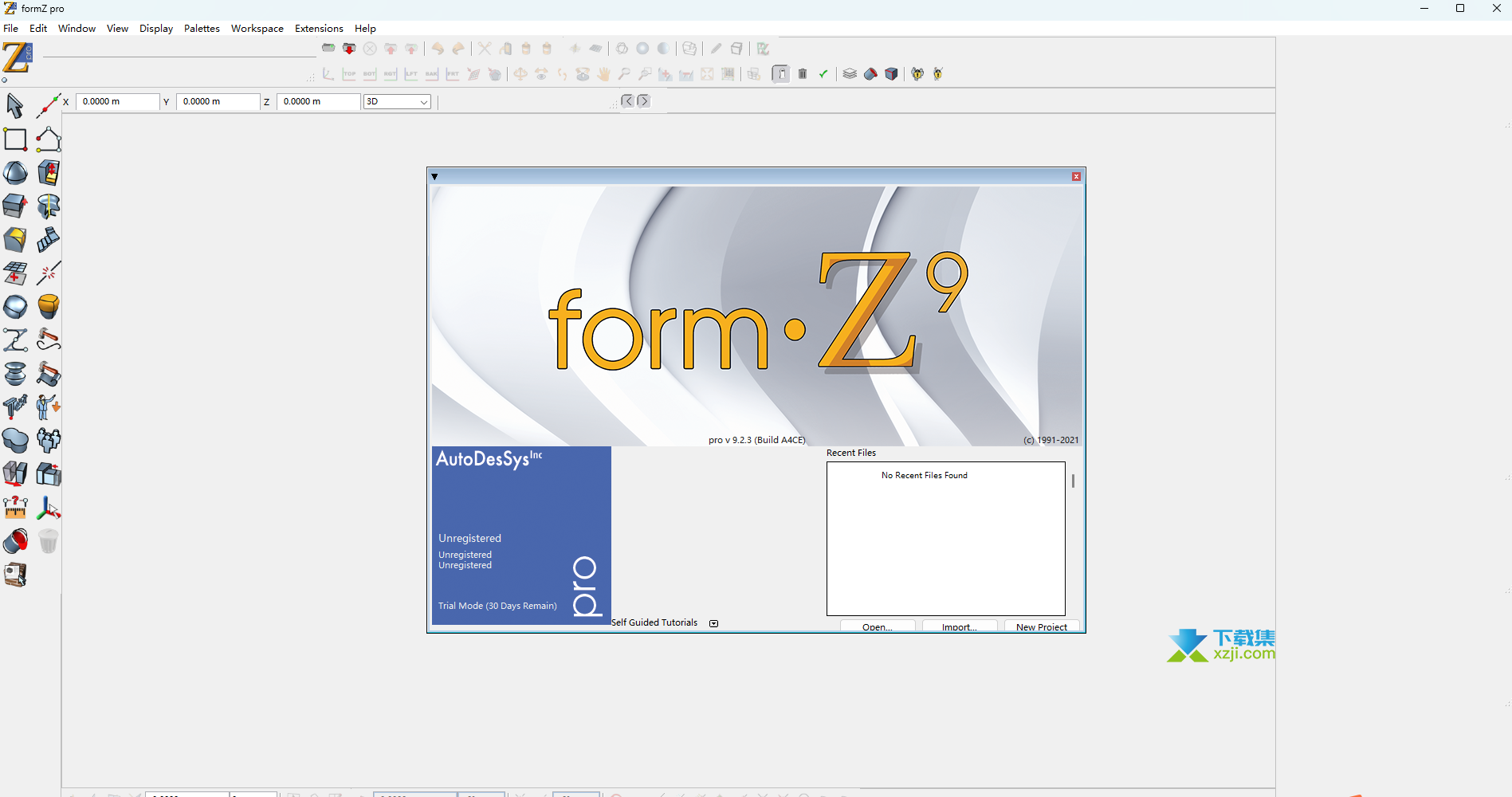Select the polygon drawing tool
The width and height of the screenshot is (1512, 797).
49,139
